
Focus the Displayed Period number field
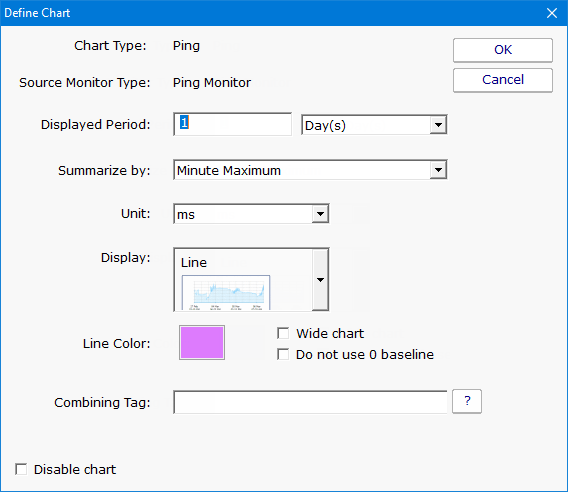233,124
